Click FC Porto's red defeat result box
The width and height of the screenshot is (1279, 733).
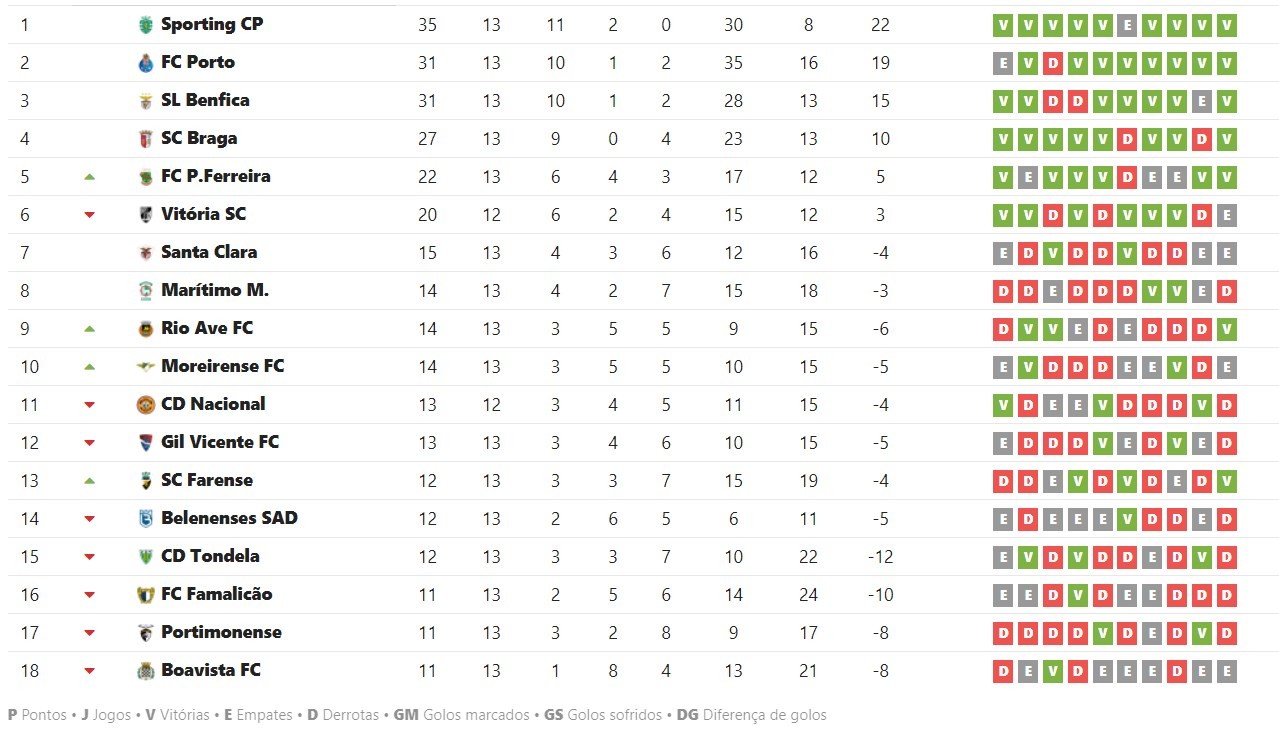1052,63
